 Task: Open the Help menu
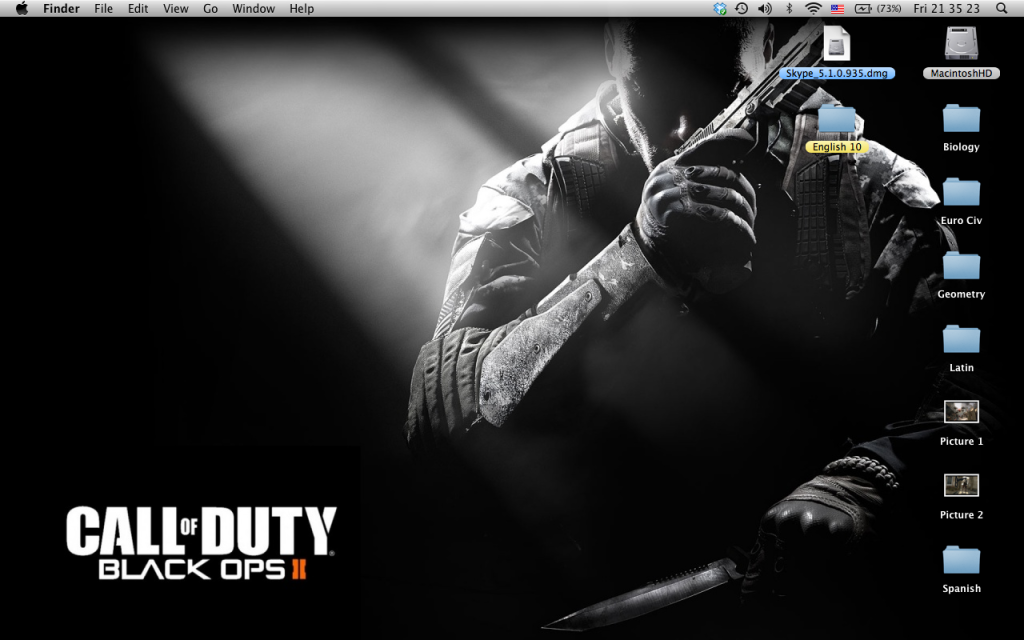click(x=302, y=8)
